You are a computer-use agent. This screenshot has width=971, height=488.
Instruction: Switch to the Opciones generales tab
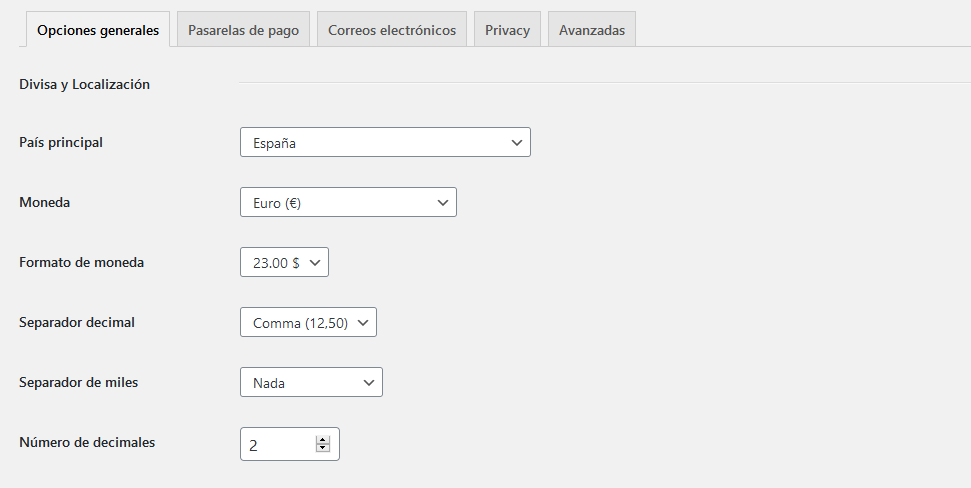coord(98,30)
